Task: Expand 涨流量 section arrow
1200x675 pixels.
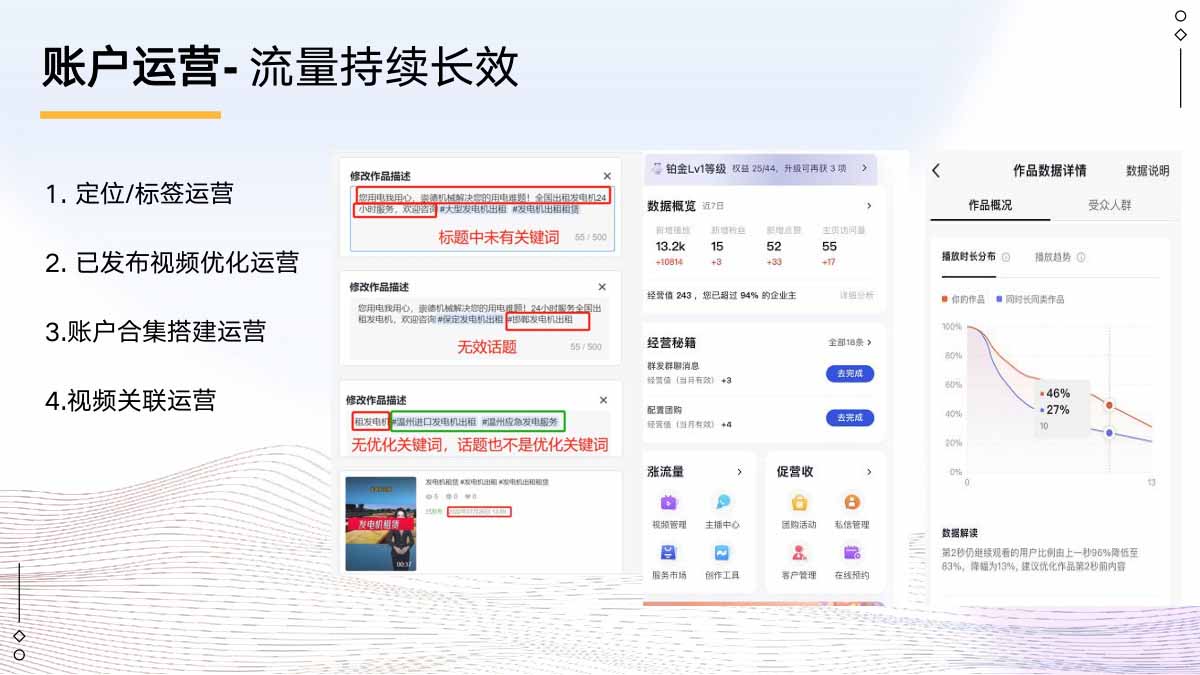Action: [739, 472]
